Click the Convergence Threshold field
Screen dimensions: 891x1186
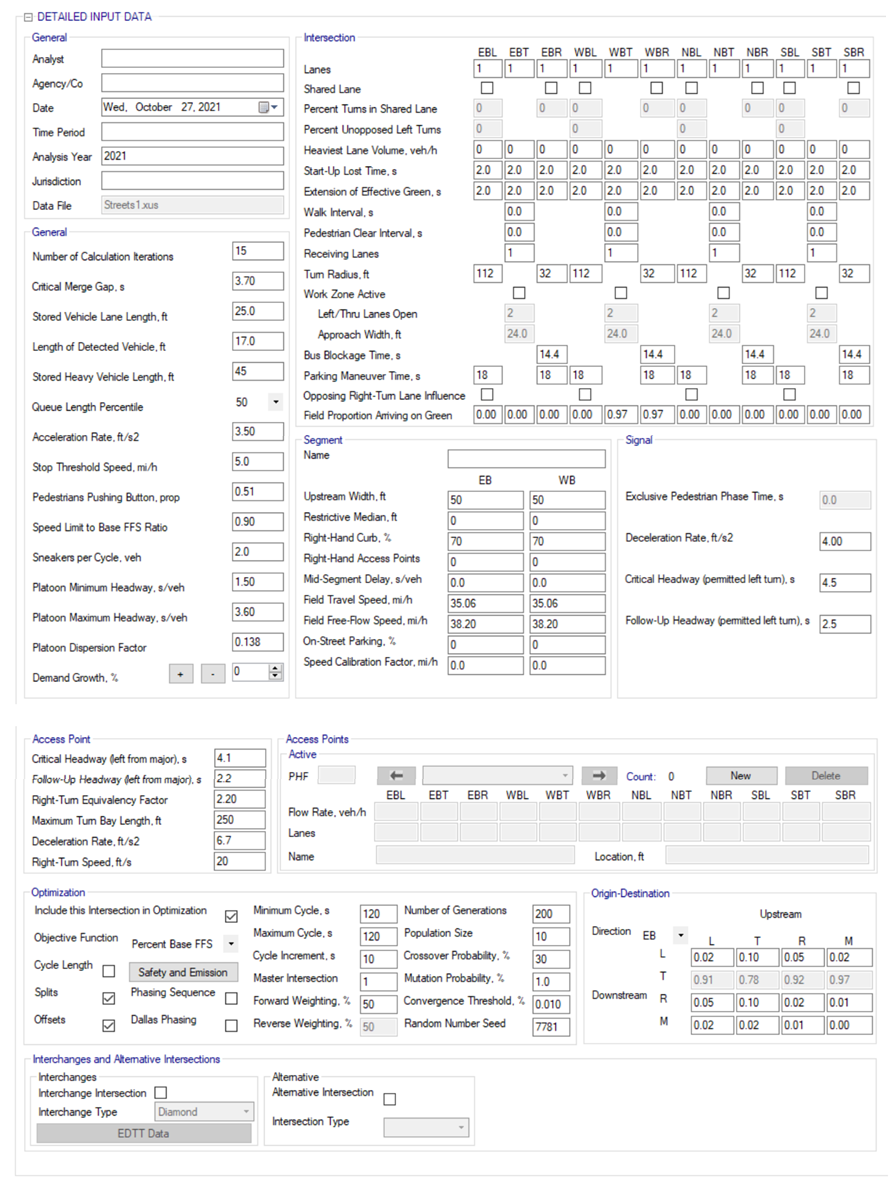pos(551,1004)
